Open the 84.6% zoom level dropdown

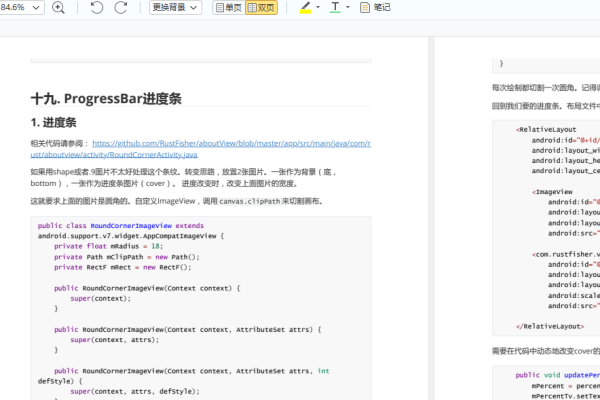(20, 7)
